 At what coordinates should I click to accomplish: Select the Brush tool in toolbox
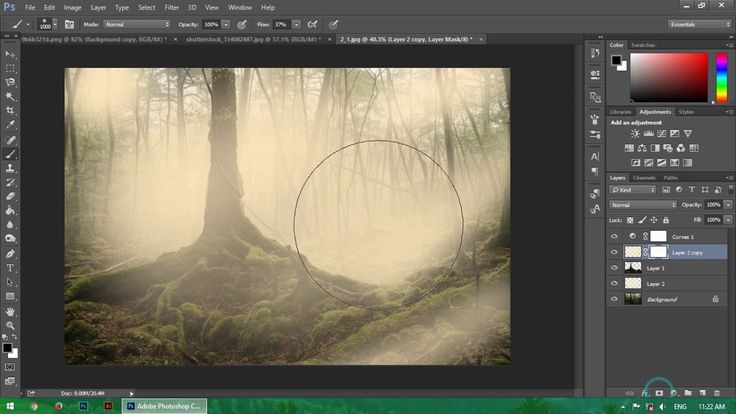(10, 154)
